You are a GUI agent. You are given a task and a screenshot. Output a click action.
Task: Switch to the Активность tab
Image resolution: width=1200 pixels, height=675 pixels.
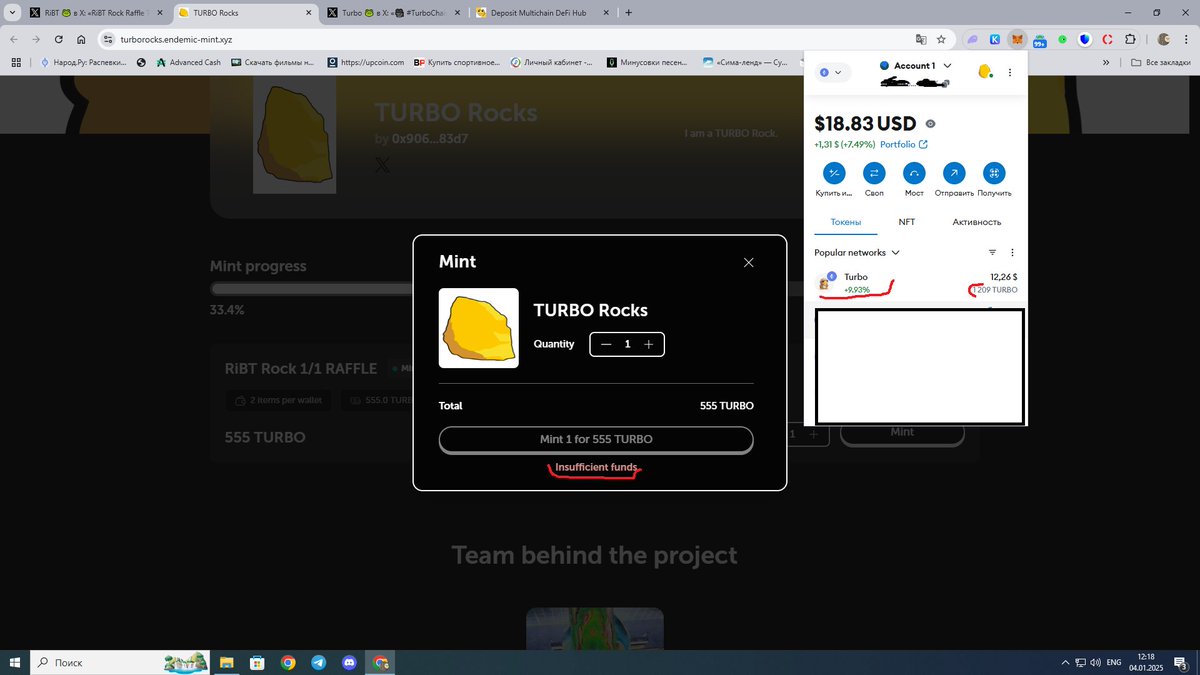pyautogui.click(x=976, y=222)
